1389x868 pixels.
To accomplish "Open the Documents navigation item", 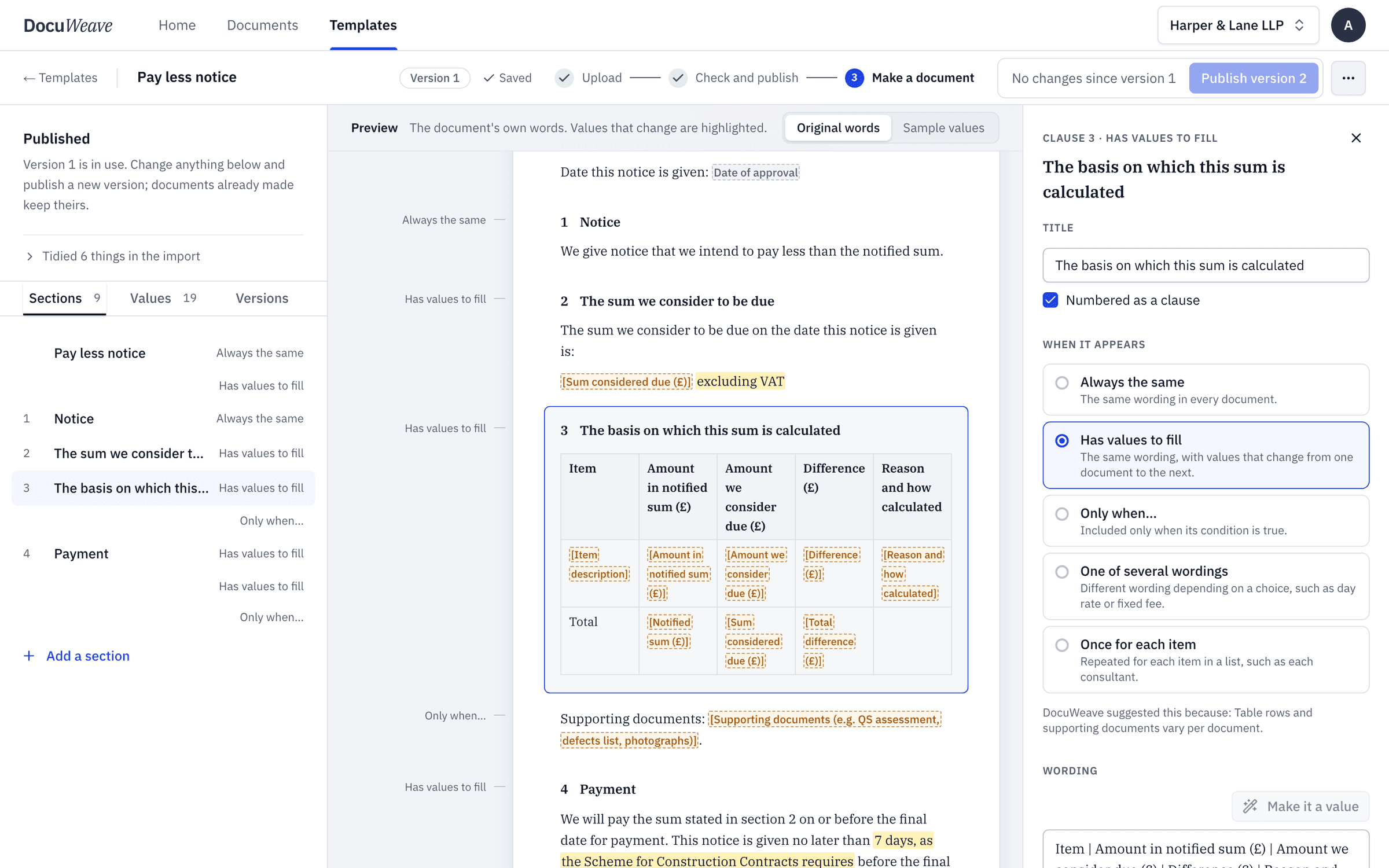I will [x=262, y=25].
